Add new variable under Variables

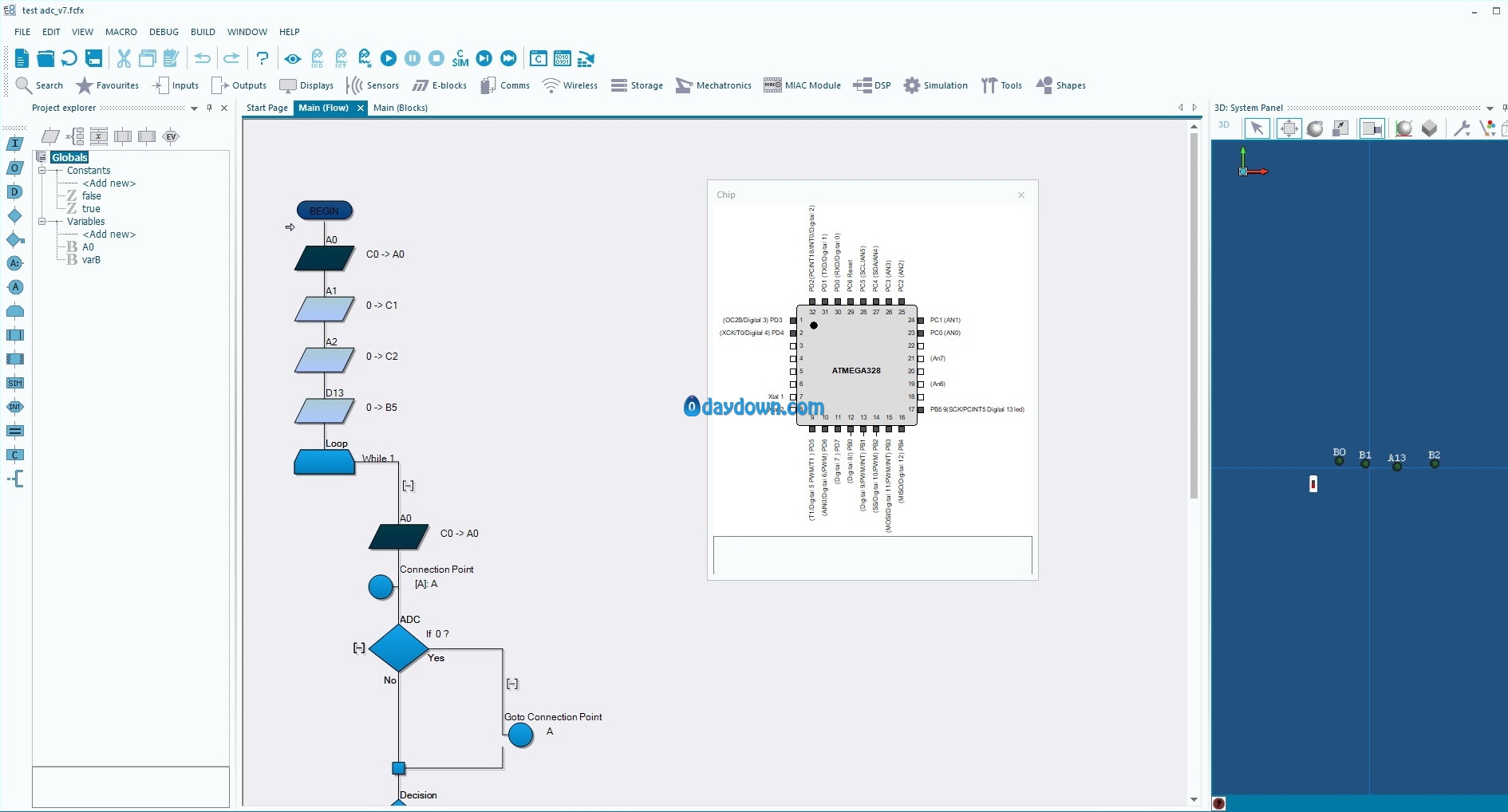pos(109,235)
